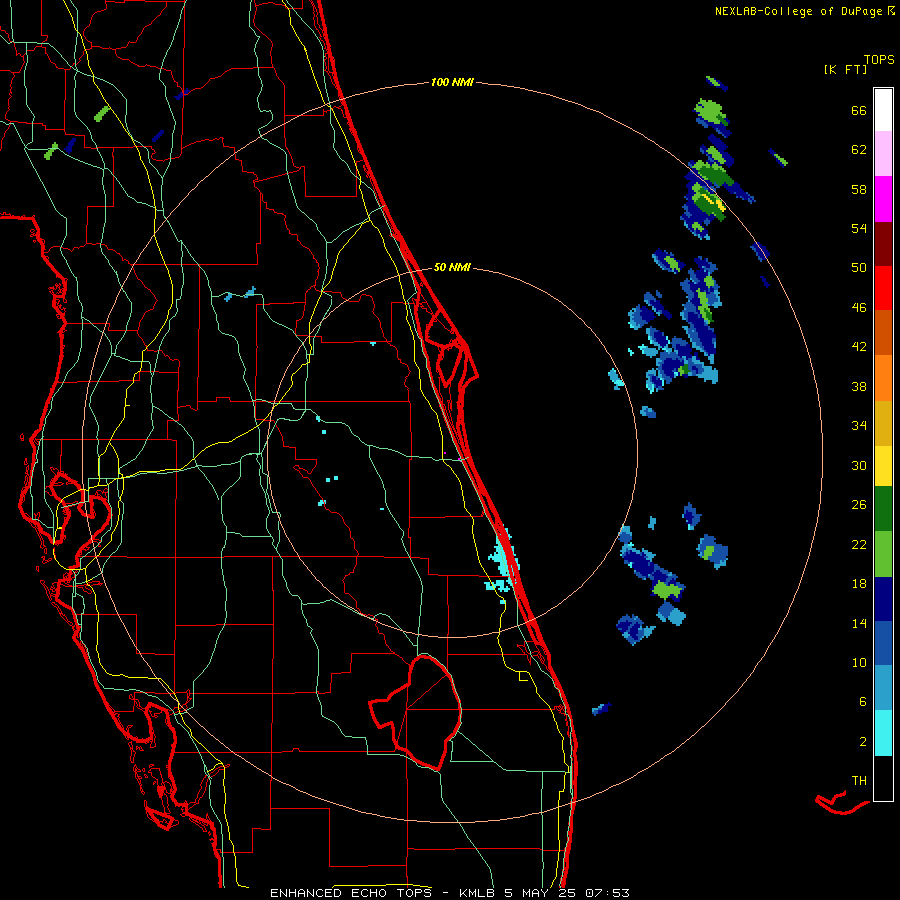Click the white top swatch in the legend
The image size is (900, 900).
pyautogui.click(x=883, y=110)
